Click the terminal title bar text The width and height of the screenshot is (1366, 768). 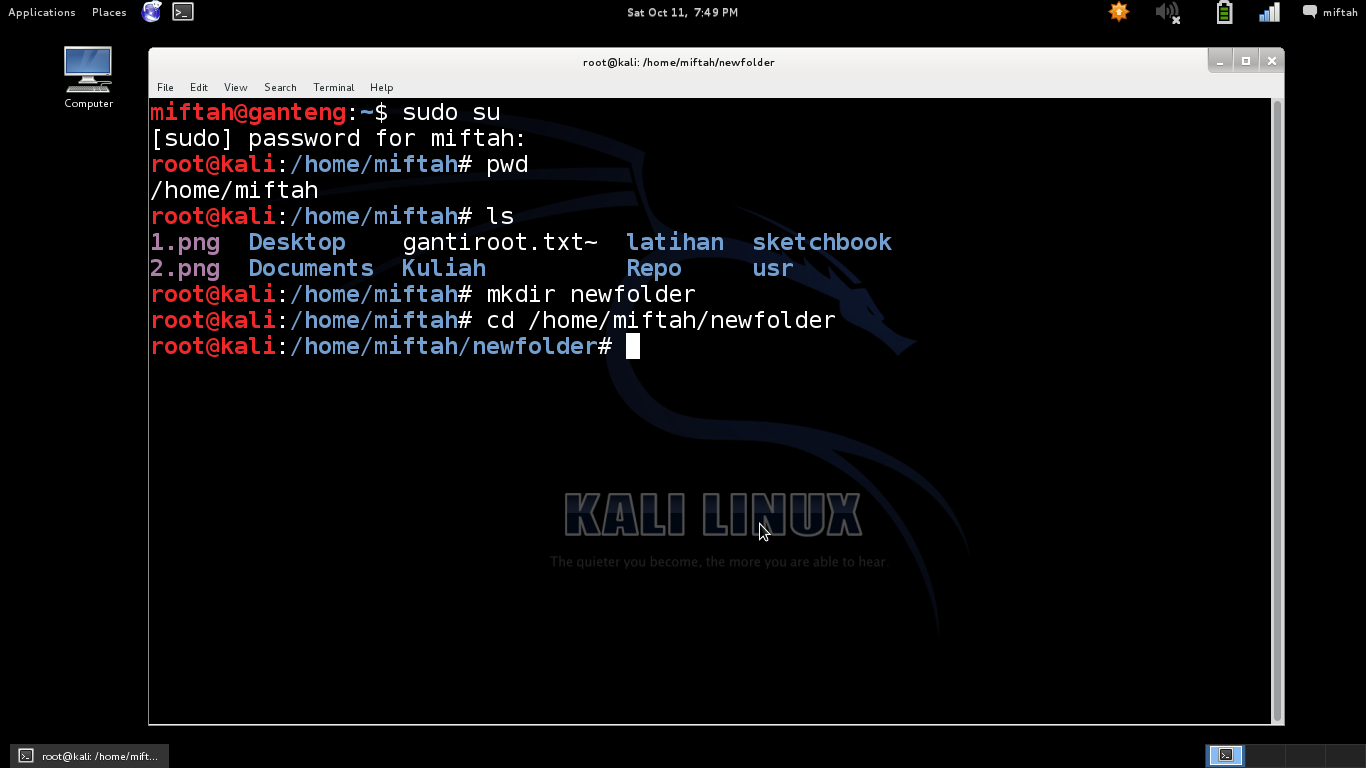click(x=679, y=62)
